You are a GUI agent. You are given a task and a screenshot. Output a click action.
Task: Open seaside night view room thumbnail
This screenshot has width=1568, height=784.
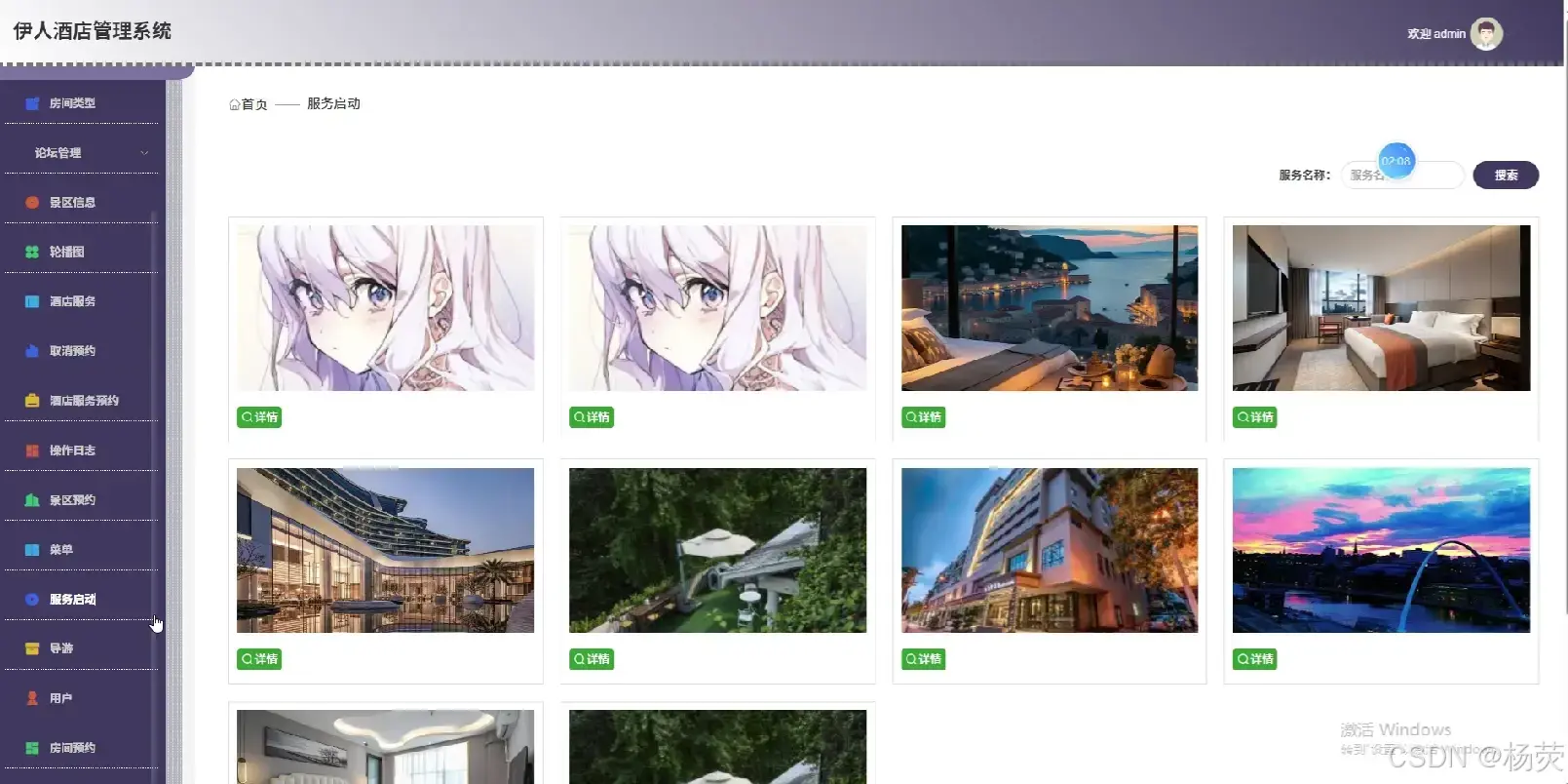(1050, 308)
